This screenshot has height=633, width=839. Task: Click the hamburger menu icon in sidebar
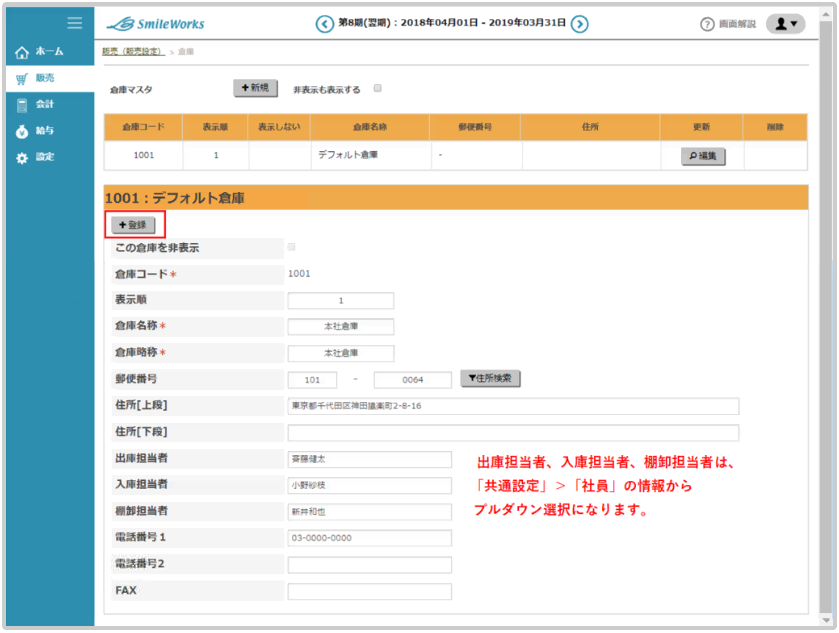74,23
